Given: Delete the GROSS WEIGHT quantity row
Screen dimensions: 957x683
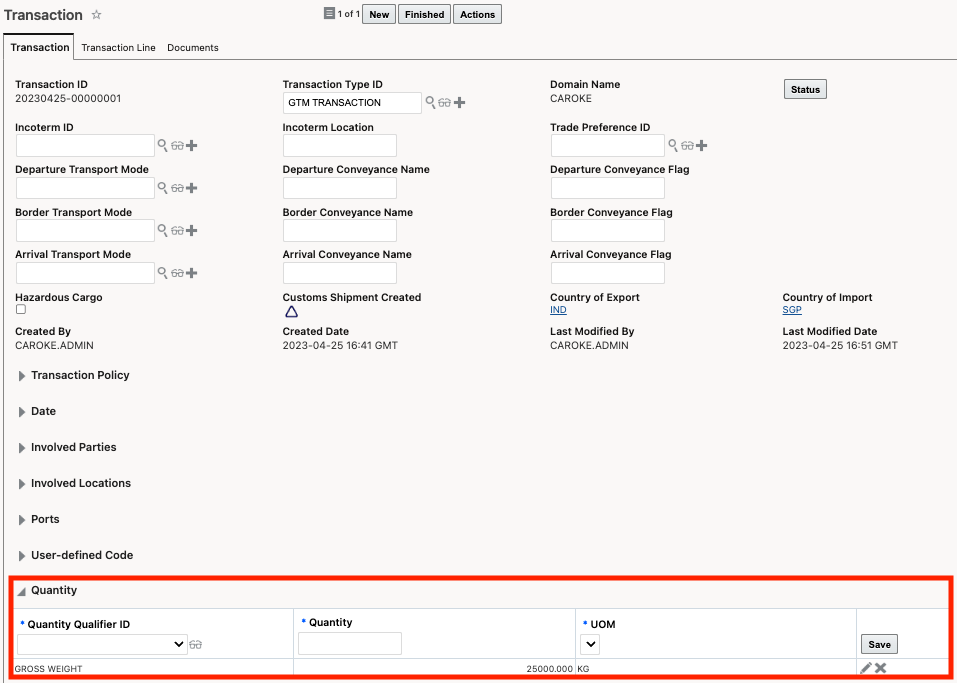Looking at the screenshot, I should click(x=881, y=668).
